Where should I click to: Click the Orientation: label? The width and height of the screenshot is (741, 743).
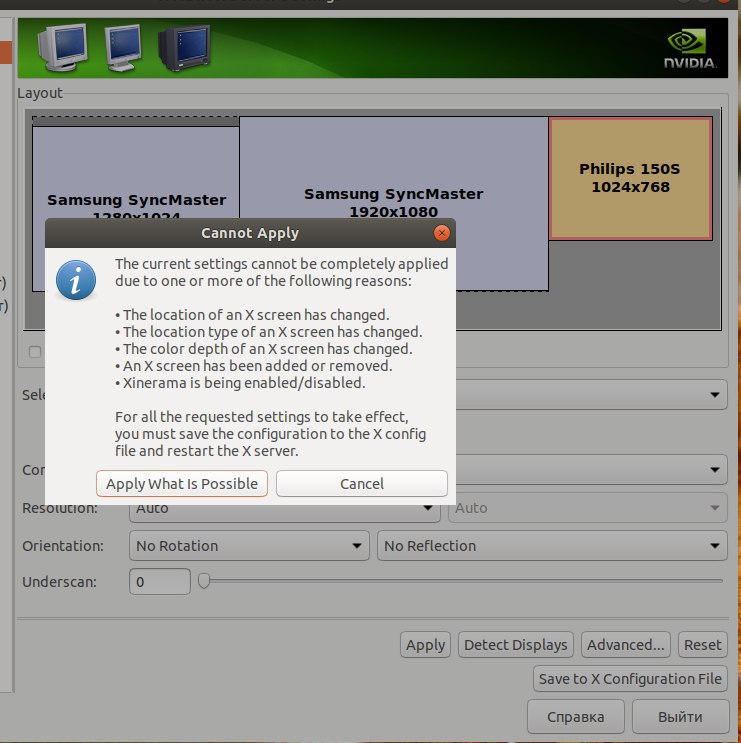pos(63,545)
